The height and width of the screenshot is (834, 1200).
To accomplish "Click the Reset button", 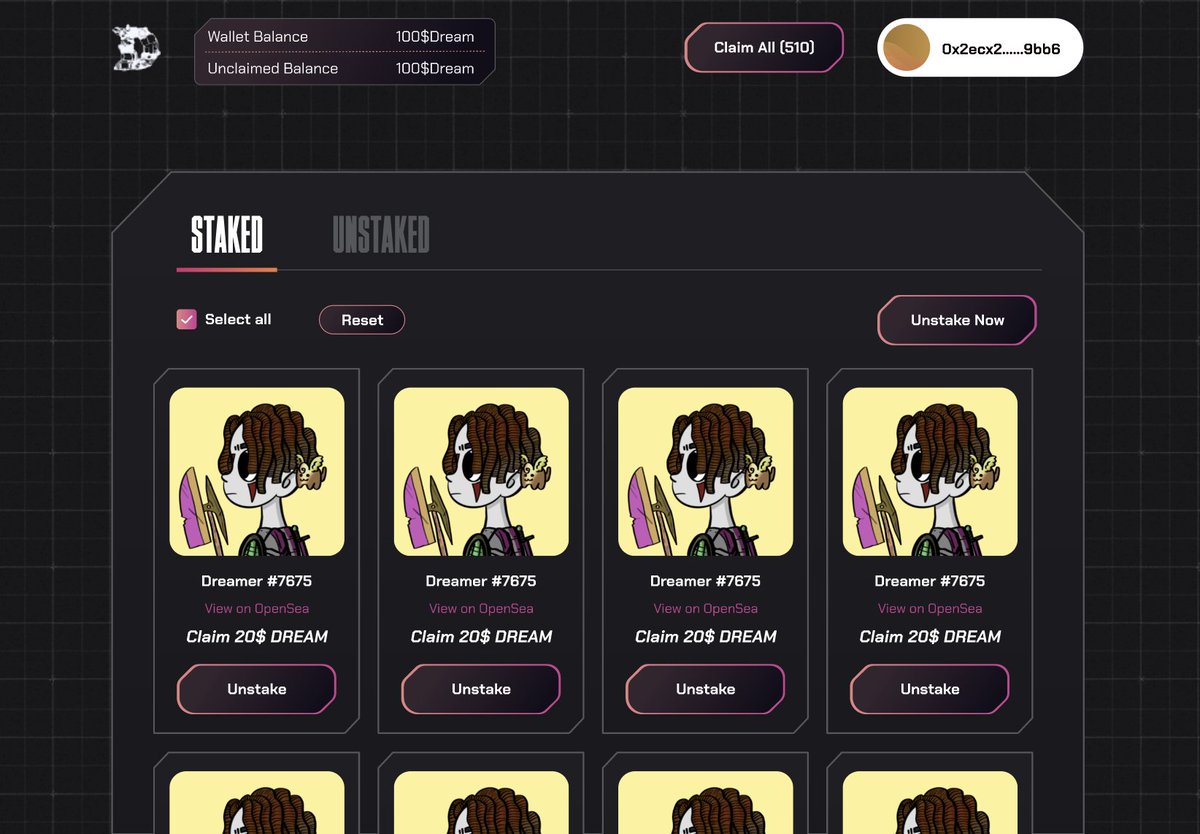I will point(362,320).
